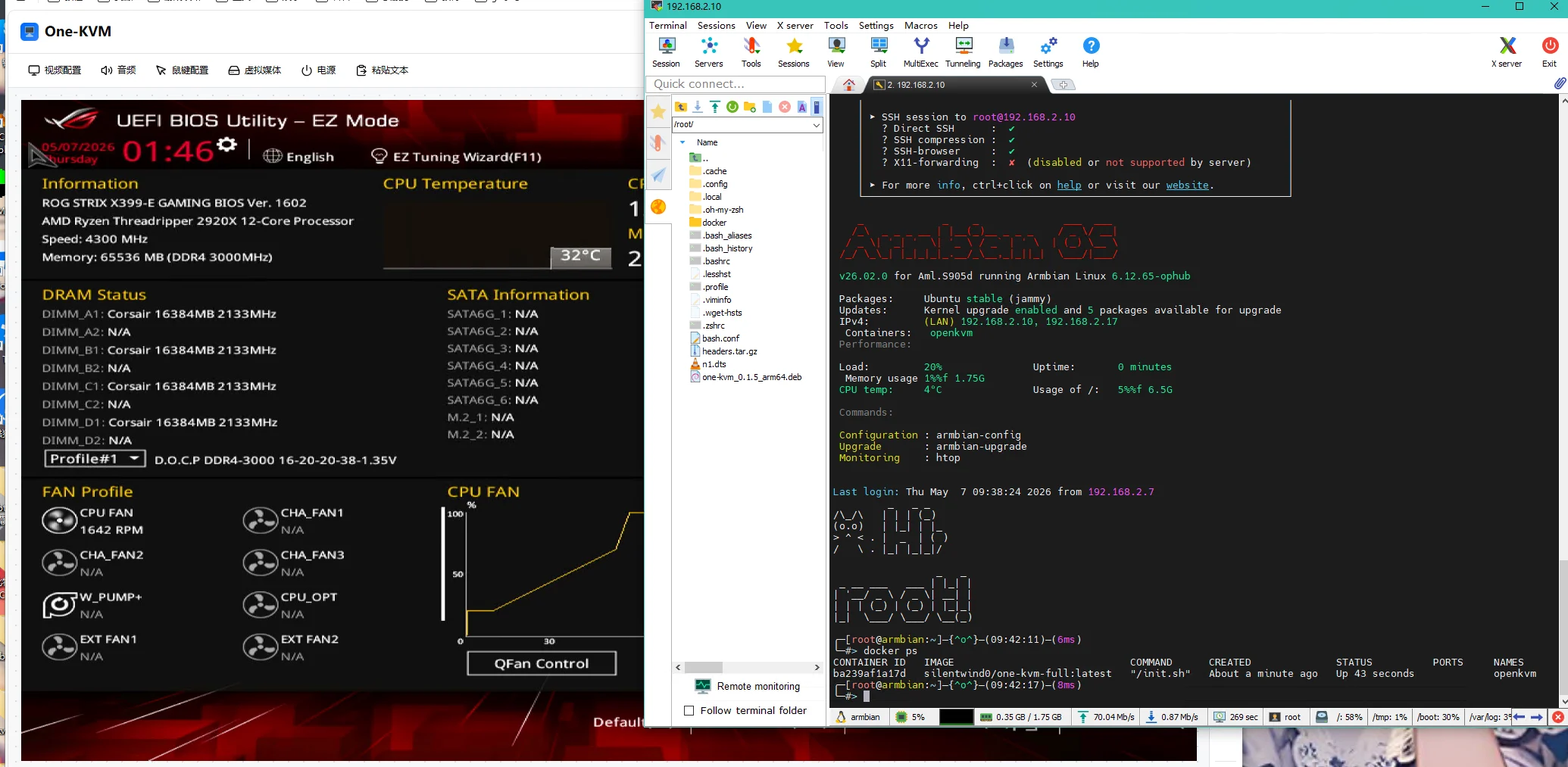Viewport: 1568px width, 767px height.
Task: Add a new terminal tab
Action: (x=1064, y=85)
